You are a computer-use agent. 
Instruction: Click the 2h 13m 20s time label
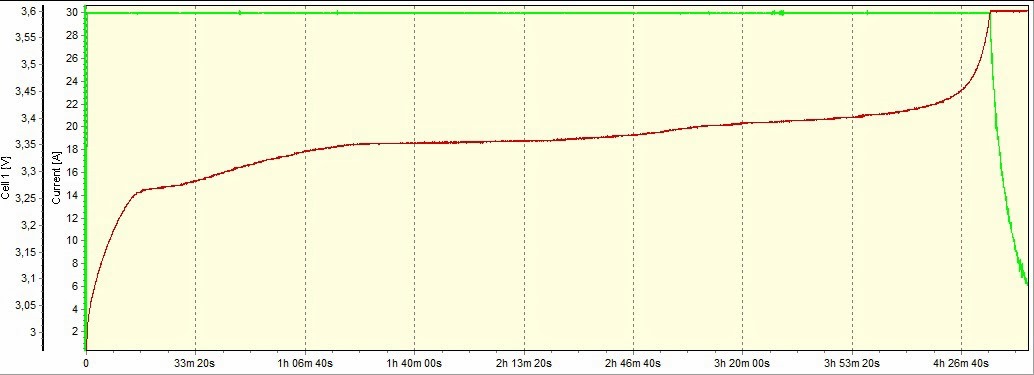[524, 363]
